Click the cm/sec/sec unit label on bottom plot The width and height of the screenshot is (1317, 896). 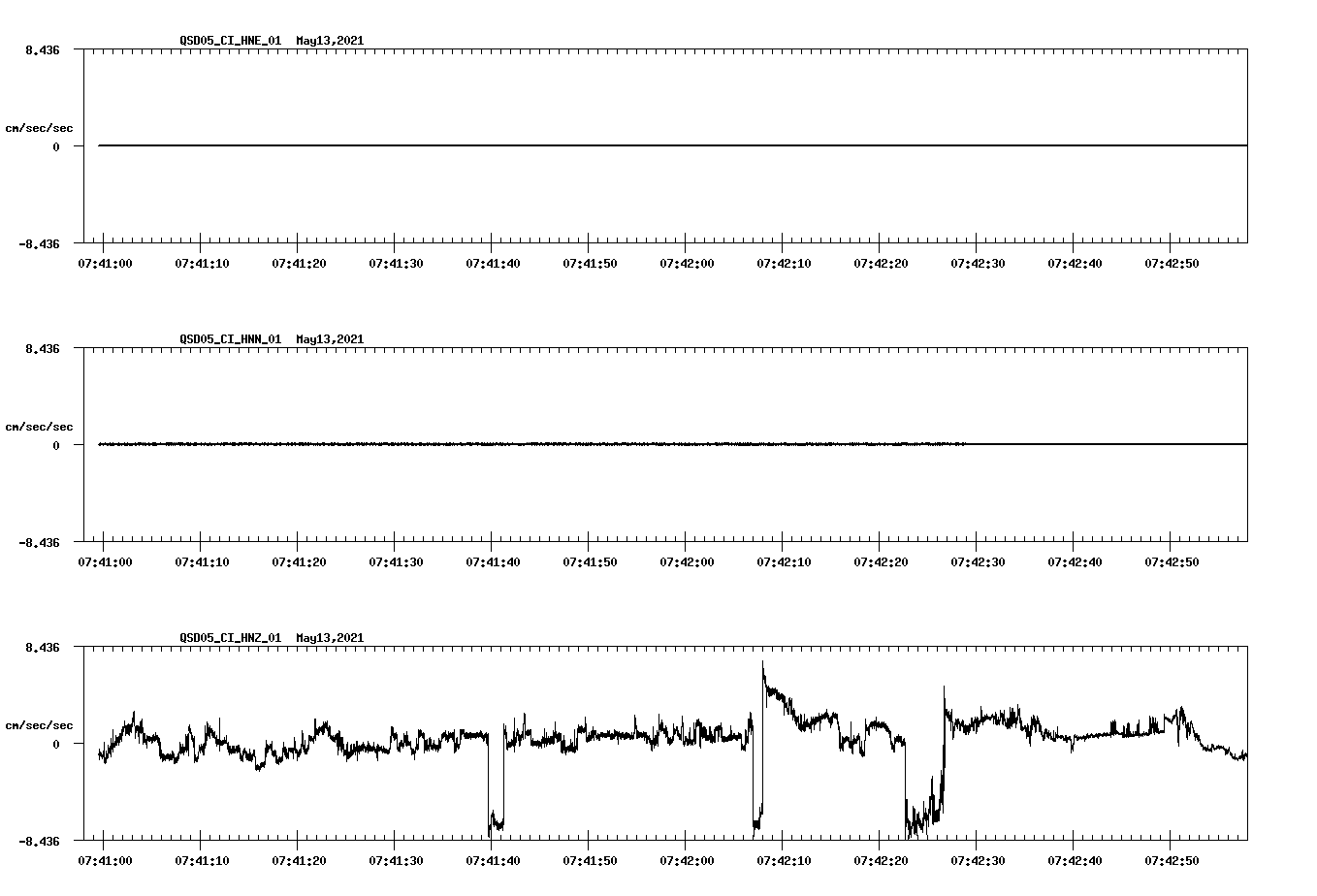click(x=40, y=724)
